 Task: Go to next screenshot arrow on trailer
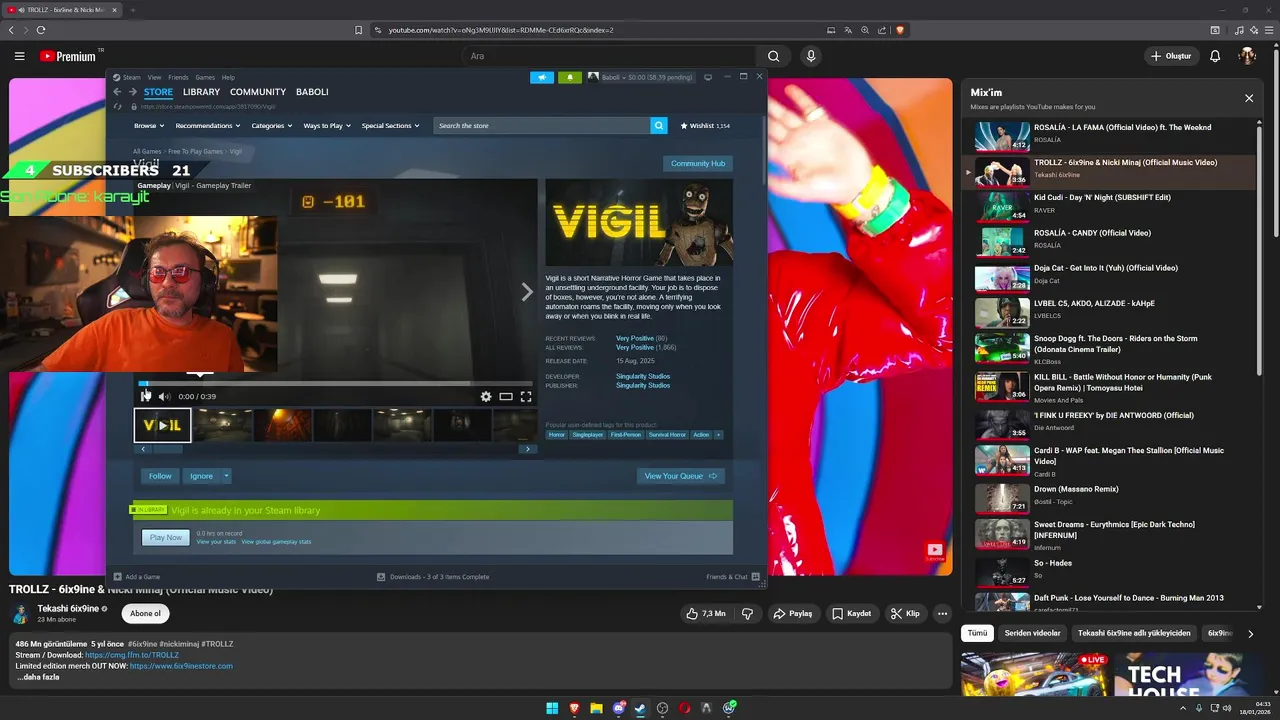pos(527,292)
